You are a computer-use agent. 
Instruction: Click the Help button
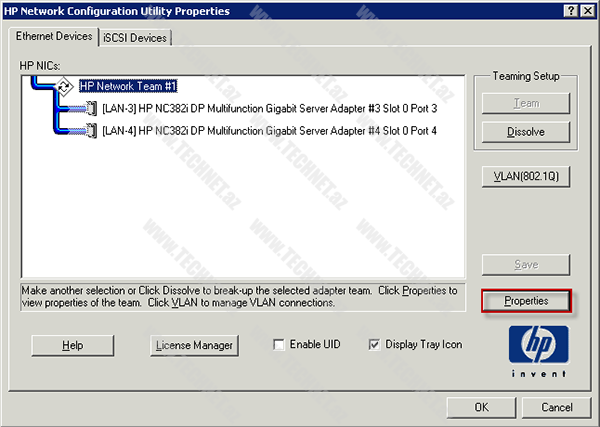tap(73, 346)
